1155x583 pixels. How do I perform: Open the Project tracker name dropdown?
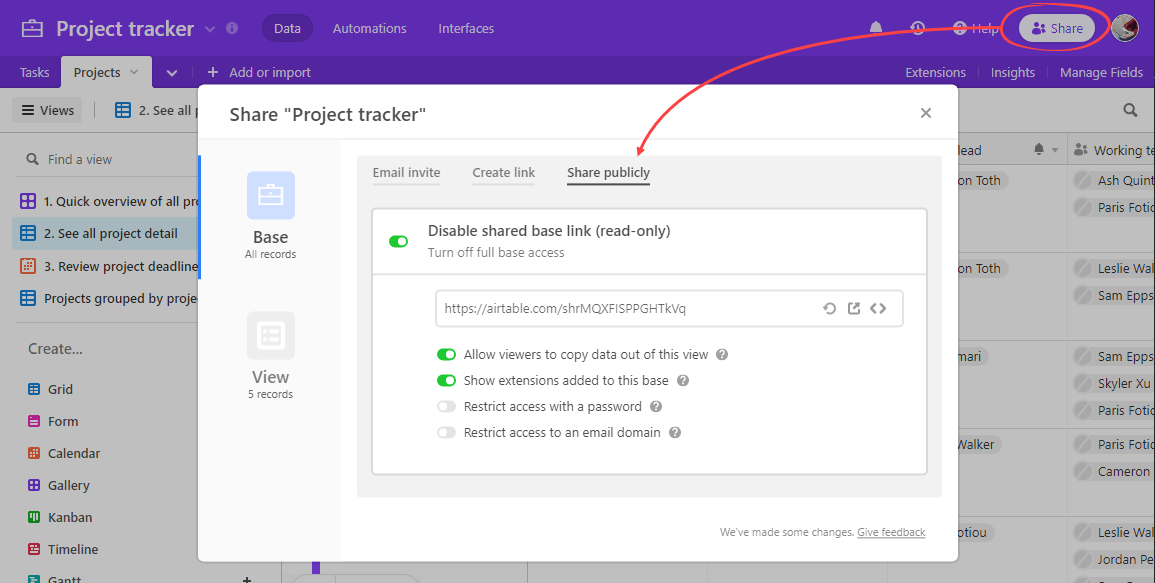click(x=210, y=28)
